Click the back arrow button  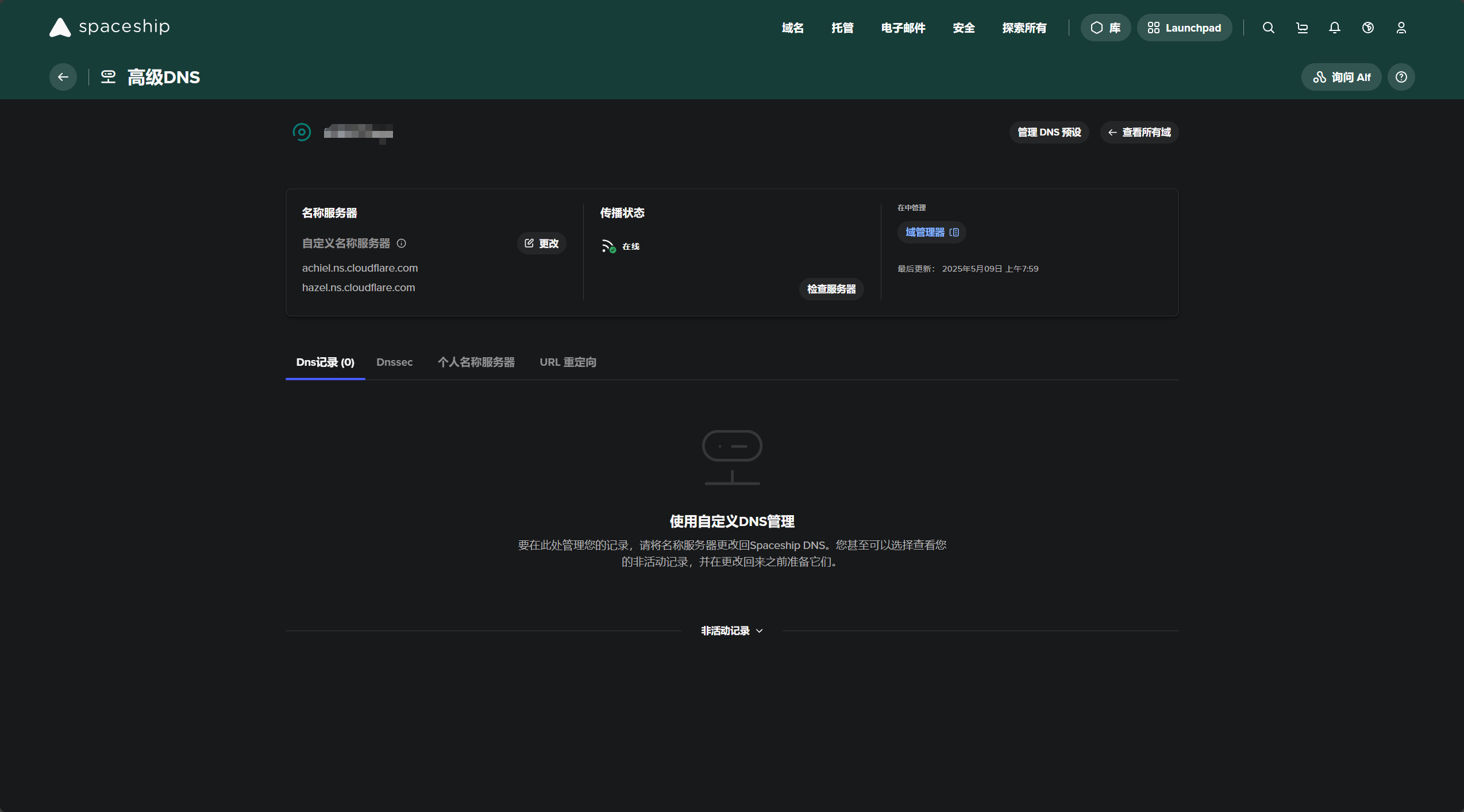coord(63,77)
